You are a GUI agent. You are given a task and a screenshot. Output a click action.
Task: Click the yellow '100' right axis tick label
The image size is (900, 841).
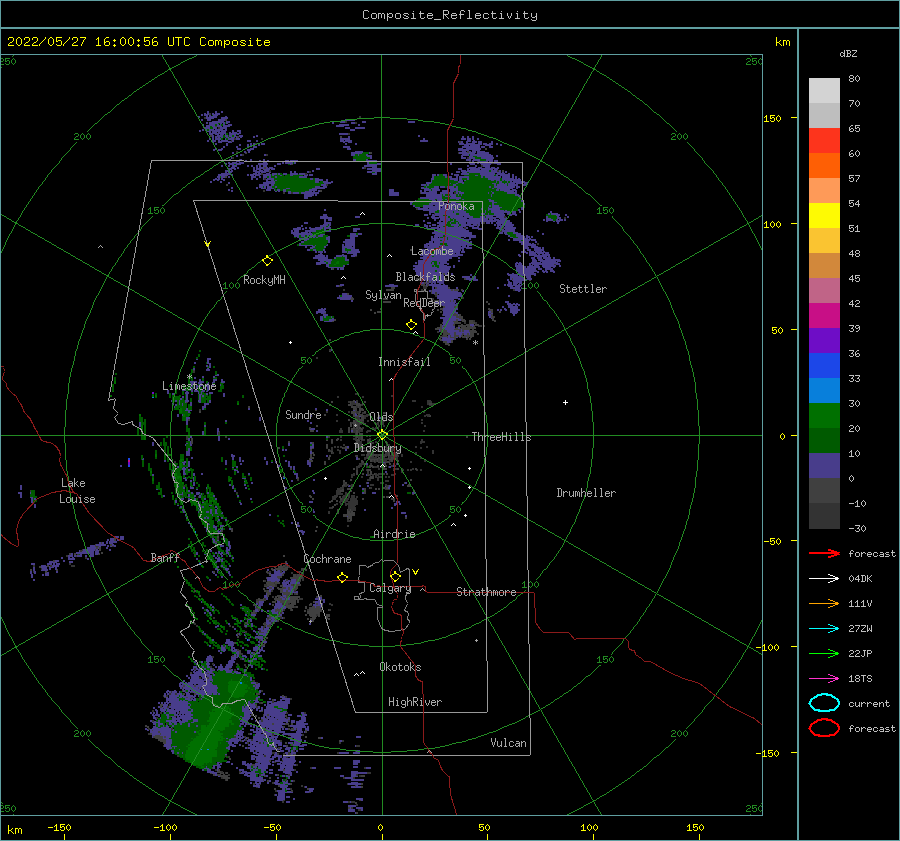[x=773, y=224]
